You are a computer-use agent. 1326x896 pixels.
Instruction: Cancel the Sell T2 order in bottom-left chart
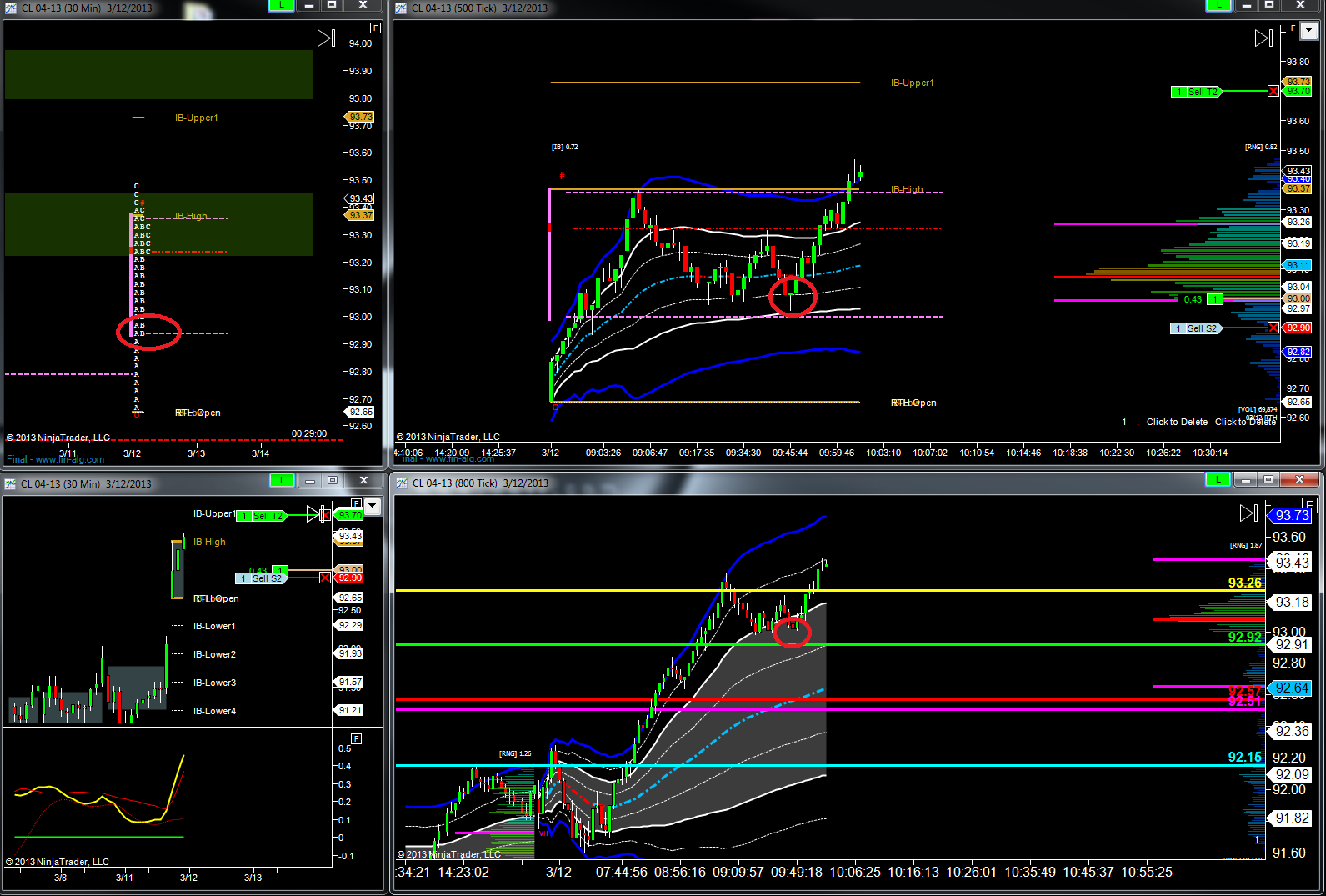pyautogui.click(x=325, y=516)
